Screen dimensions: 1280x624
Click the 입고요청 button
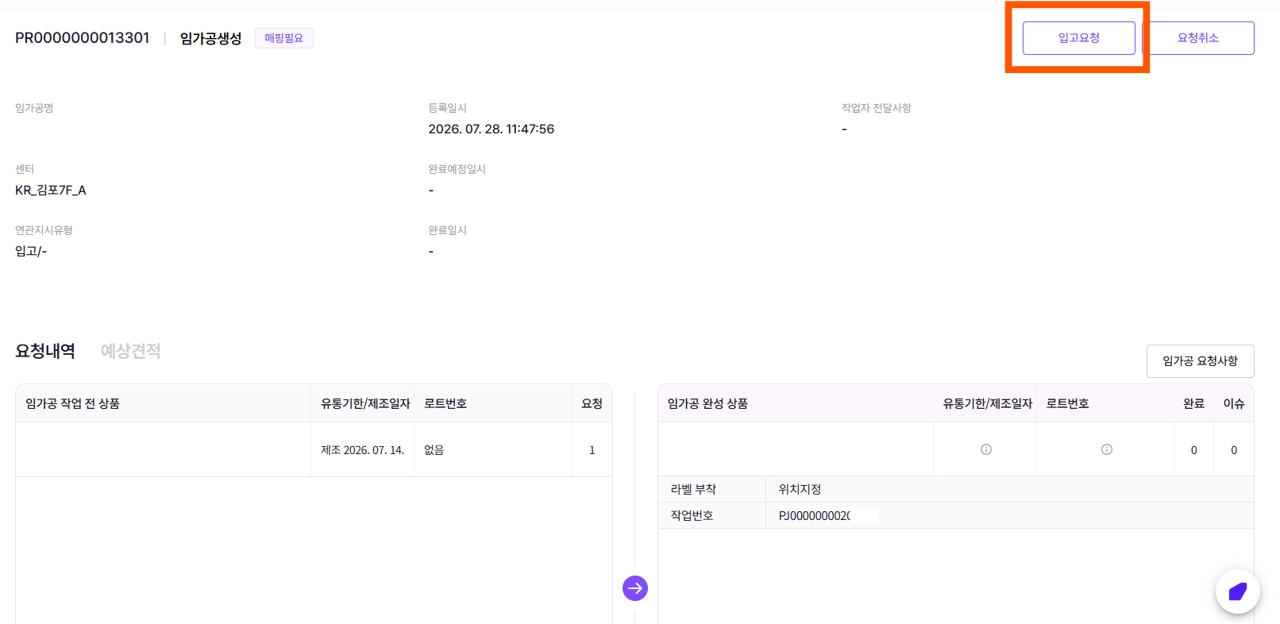tap(1078, 38)
